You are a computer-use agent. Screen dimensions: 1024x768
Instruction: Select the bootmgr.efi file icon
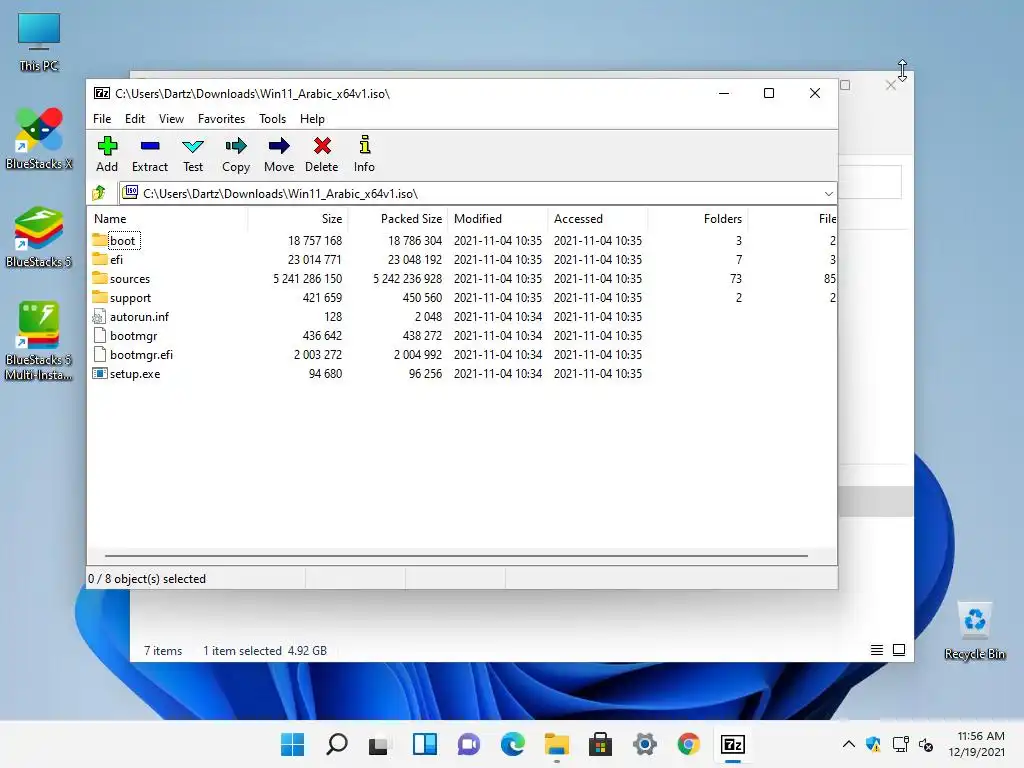[x=99, y=355]
